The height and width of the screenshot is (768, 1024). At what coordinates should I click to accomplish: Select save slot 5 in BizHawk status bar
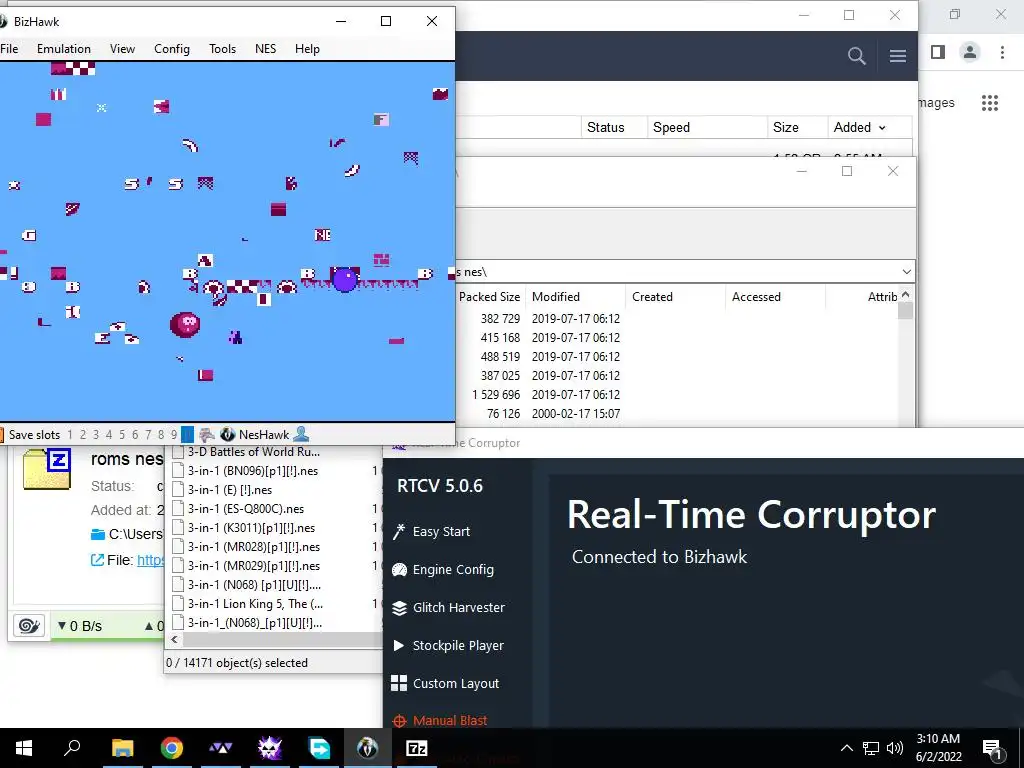(121, 435)
